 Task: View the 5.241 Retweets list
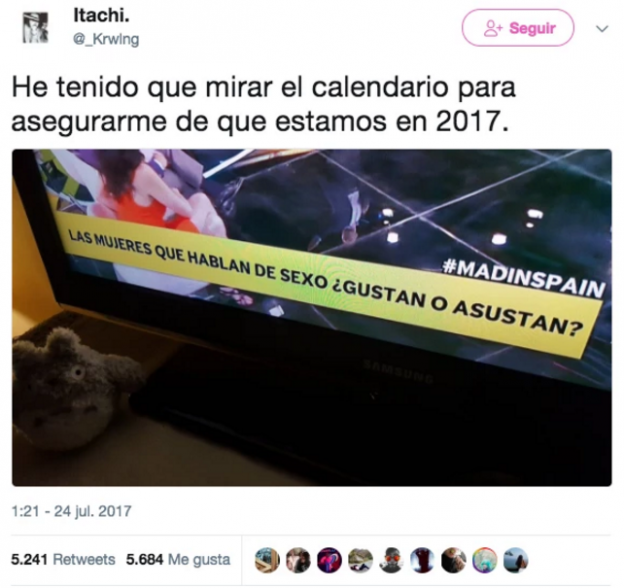point(63,560)
